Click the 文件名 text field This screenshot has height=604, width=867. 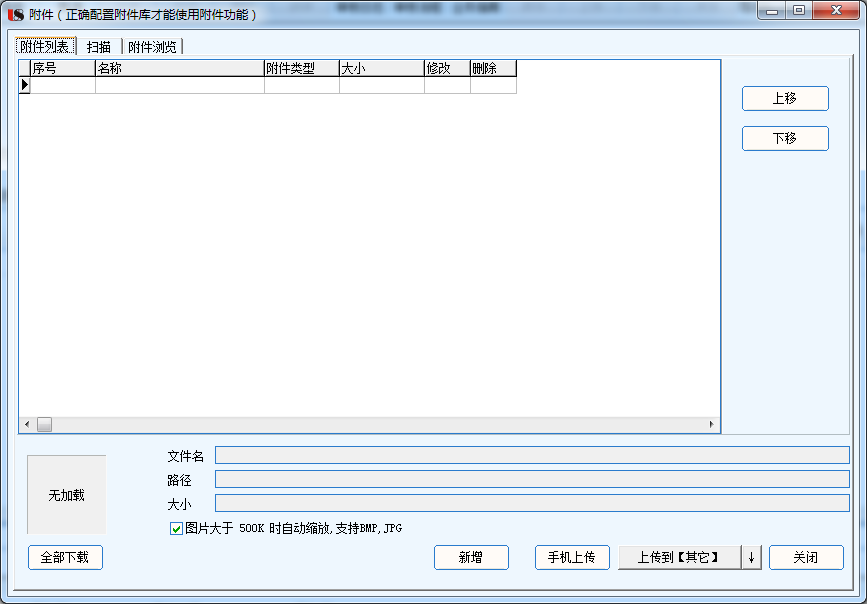click(532, 456)
